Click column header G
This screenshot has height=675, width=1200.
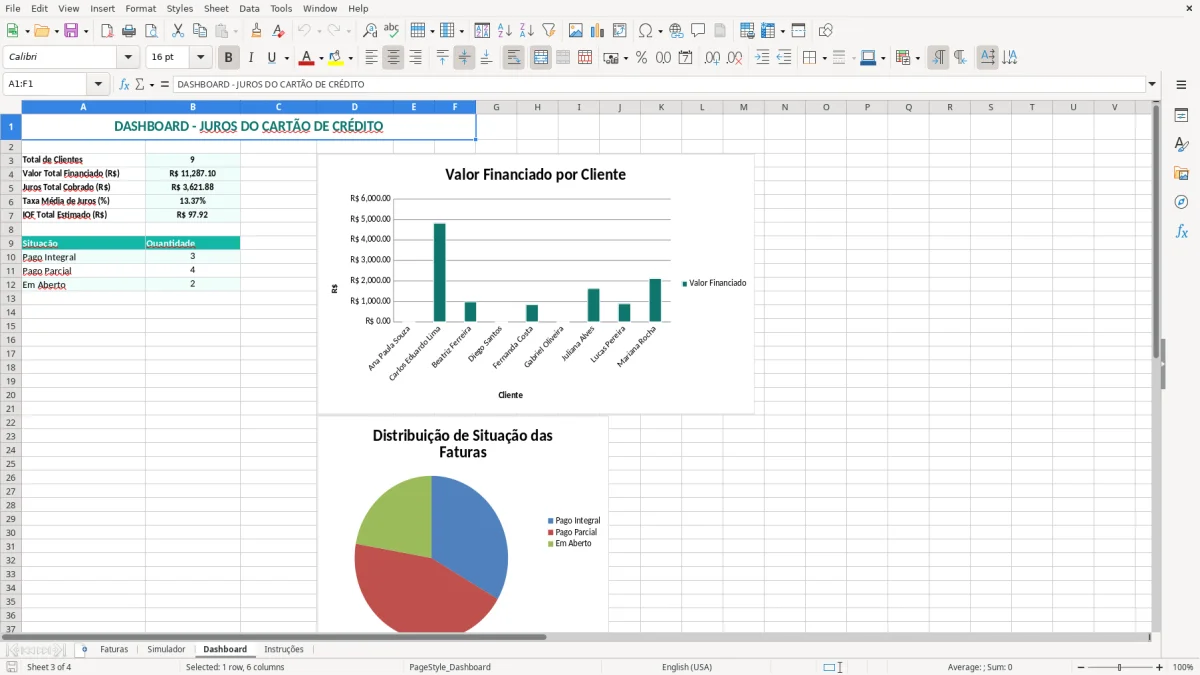(496, 107)
